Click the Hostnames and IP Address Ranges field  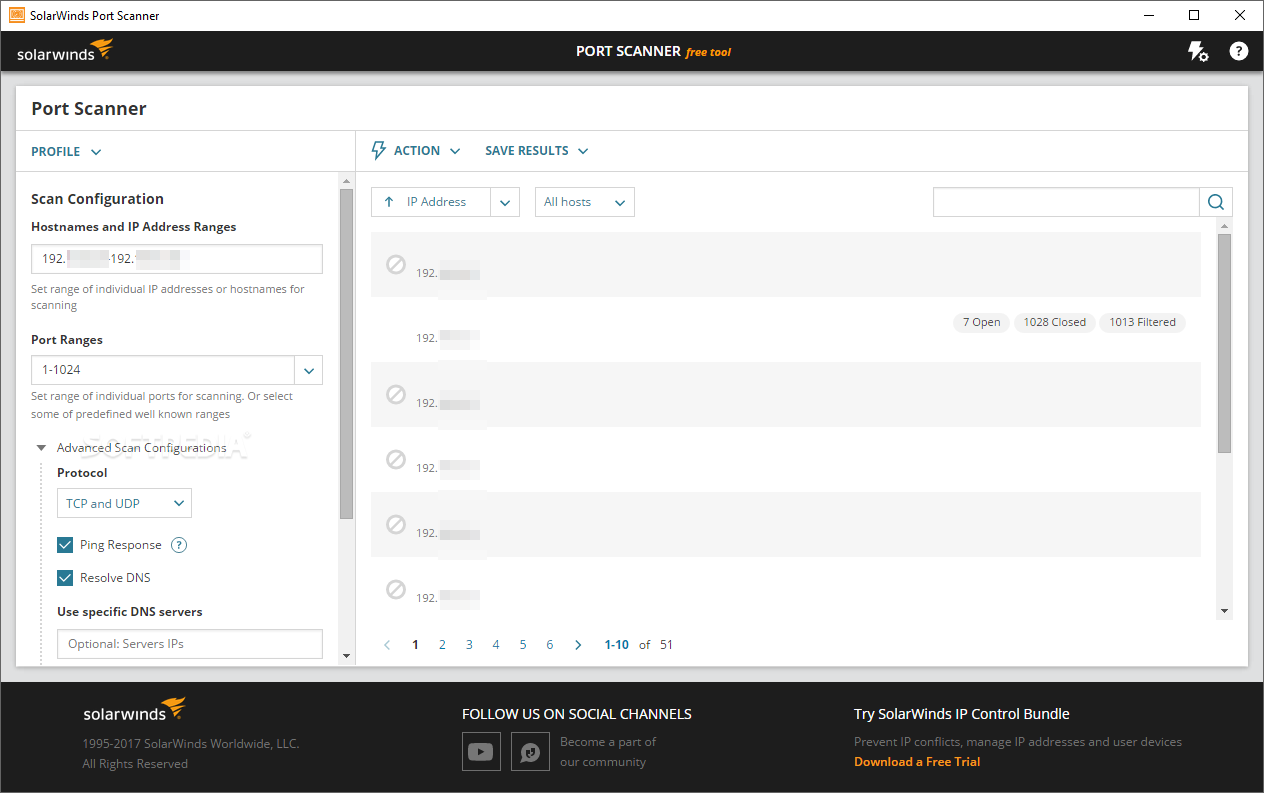(x=177, y=259)
